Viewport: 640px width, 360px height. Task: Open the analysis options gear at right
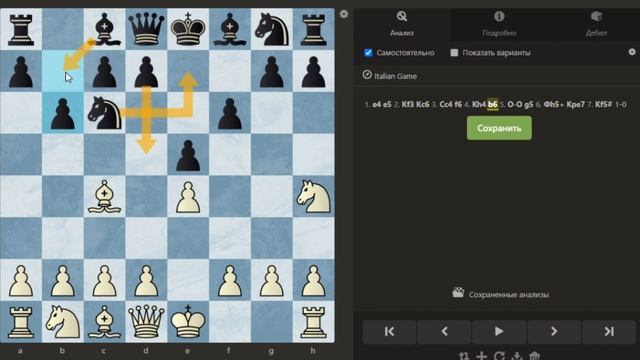[x=632, y=52]
